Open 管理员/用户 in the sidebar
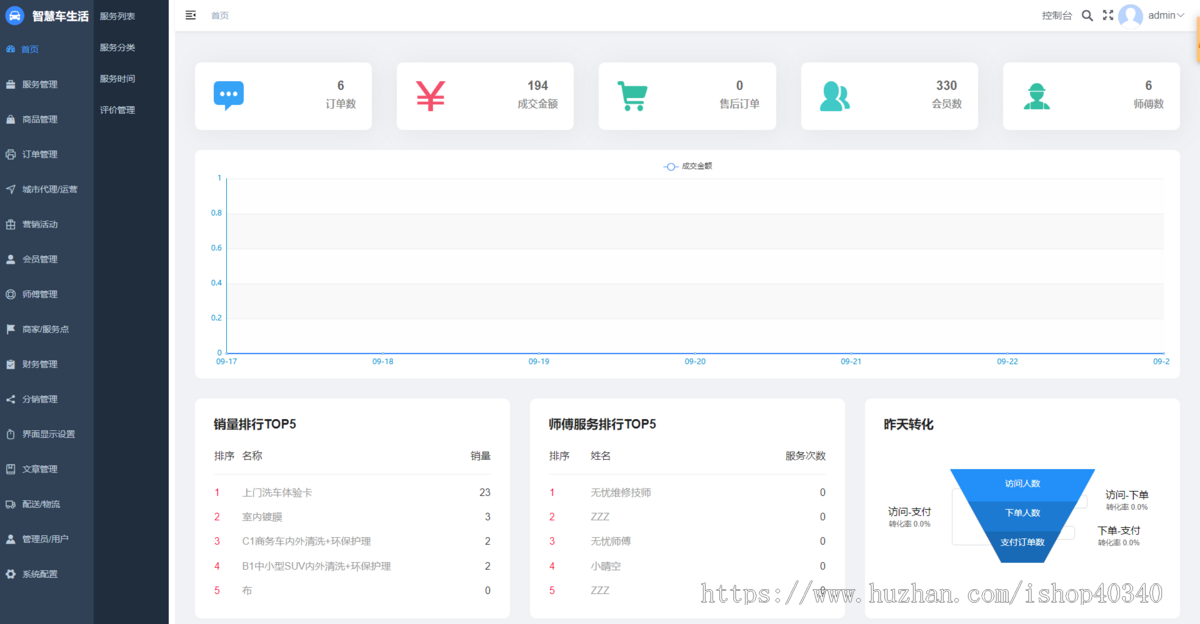This screenshot has height=624, width=1200. (47, 539)
